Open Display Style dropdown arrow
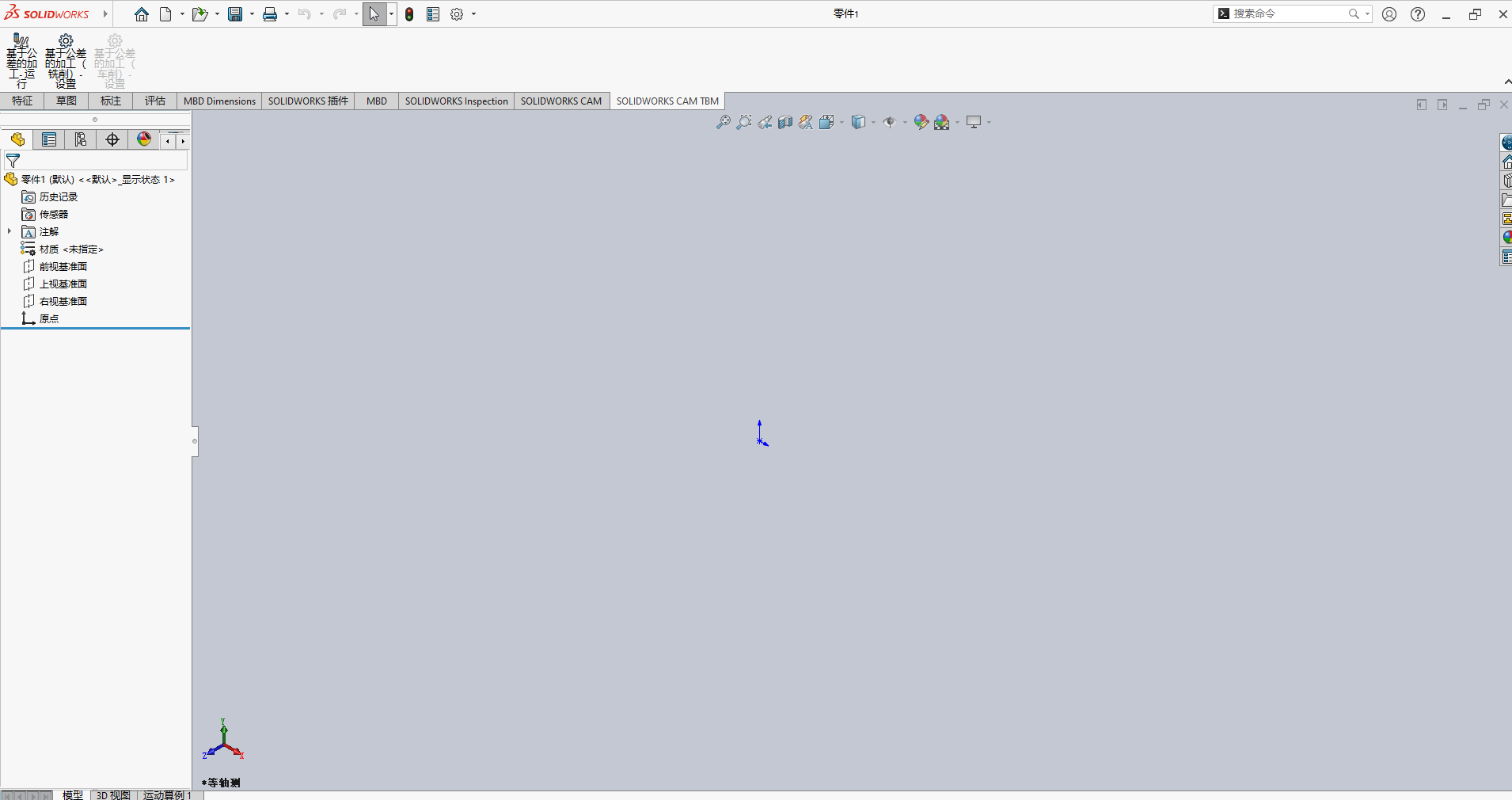Screen dimensions: 1512x800 [873, 122]
